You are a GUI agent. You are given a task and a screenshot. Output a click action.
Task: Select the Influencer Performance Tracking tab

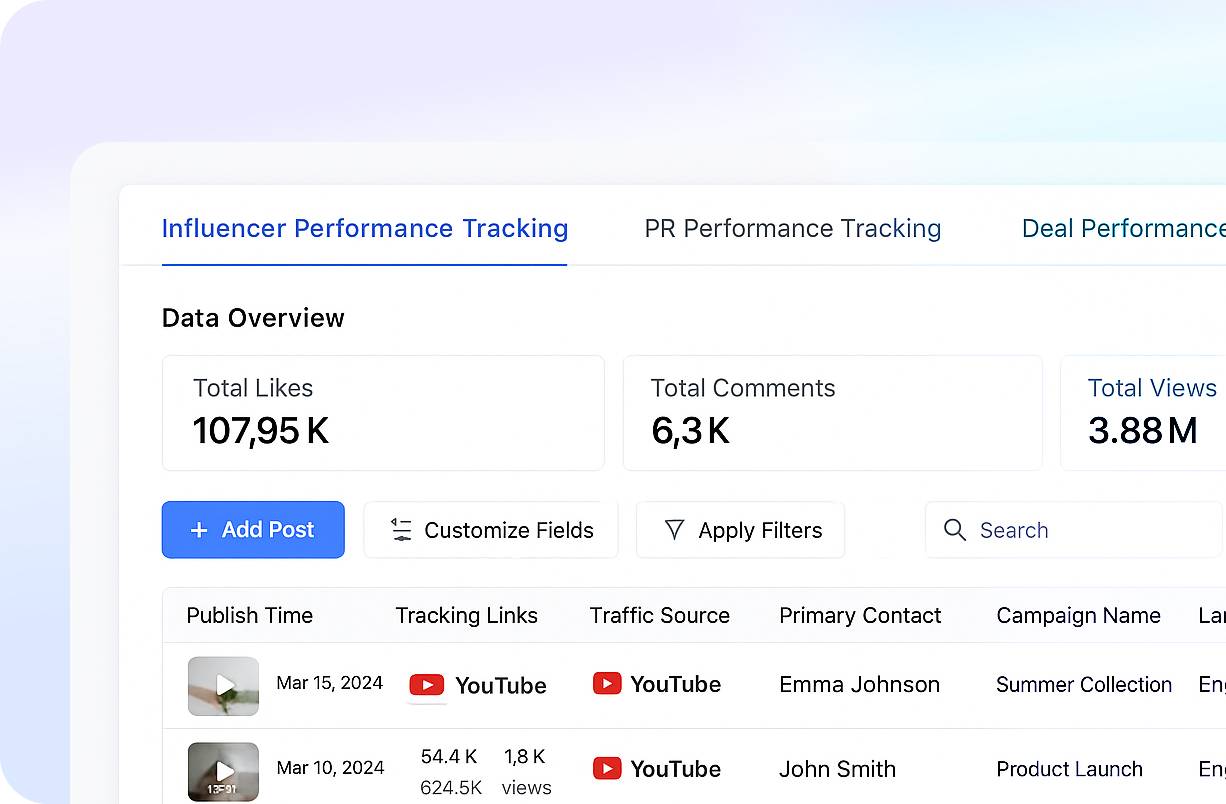(365, 228)
